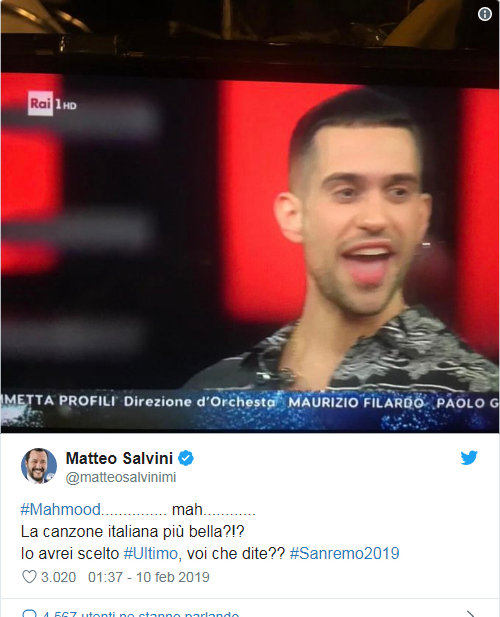Image resolution: width=500 pixels, height=617 pixels.
Task: Like the tweet with the heart icon
Action: [x=29, y=577]
